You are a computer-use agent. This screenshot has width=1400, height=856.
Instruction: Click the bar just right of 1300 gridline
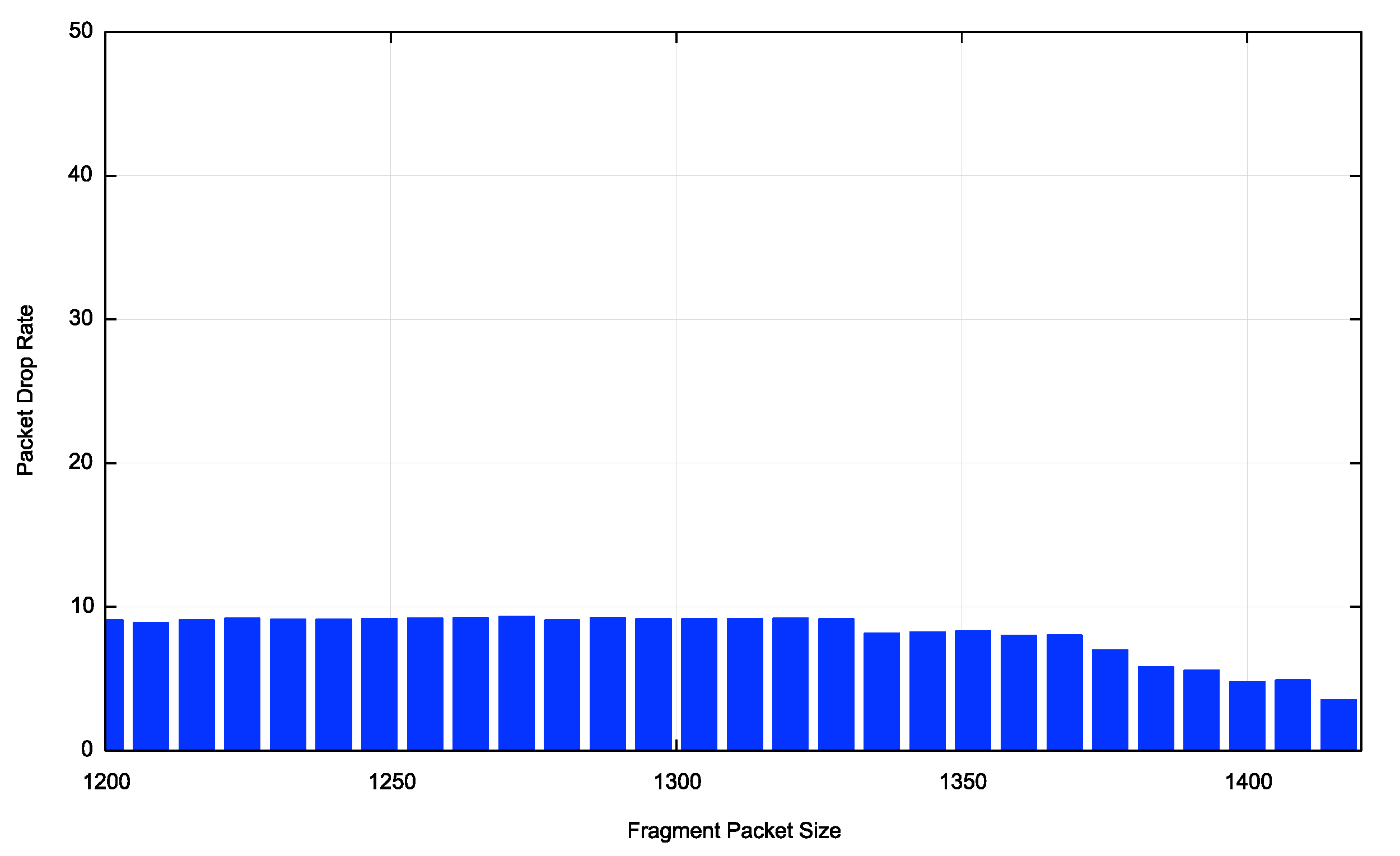(x=699, y=684)
